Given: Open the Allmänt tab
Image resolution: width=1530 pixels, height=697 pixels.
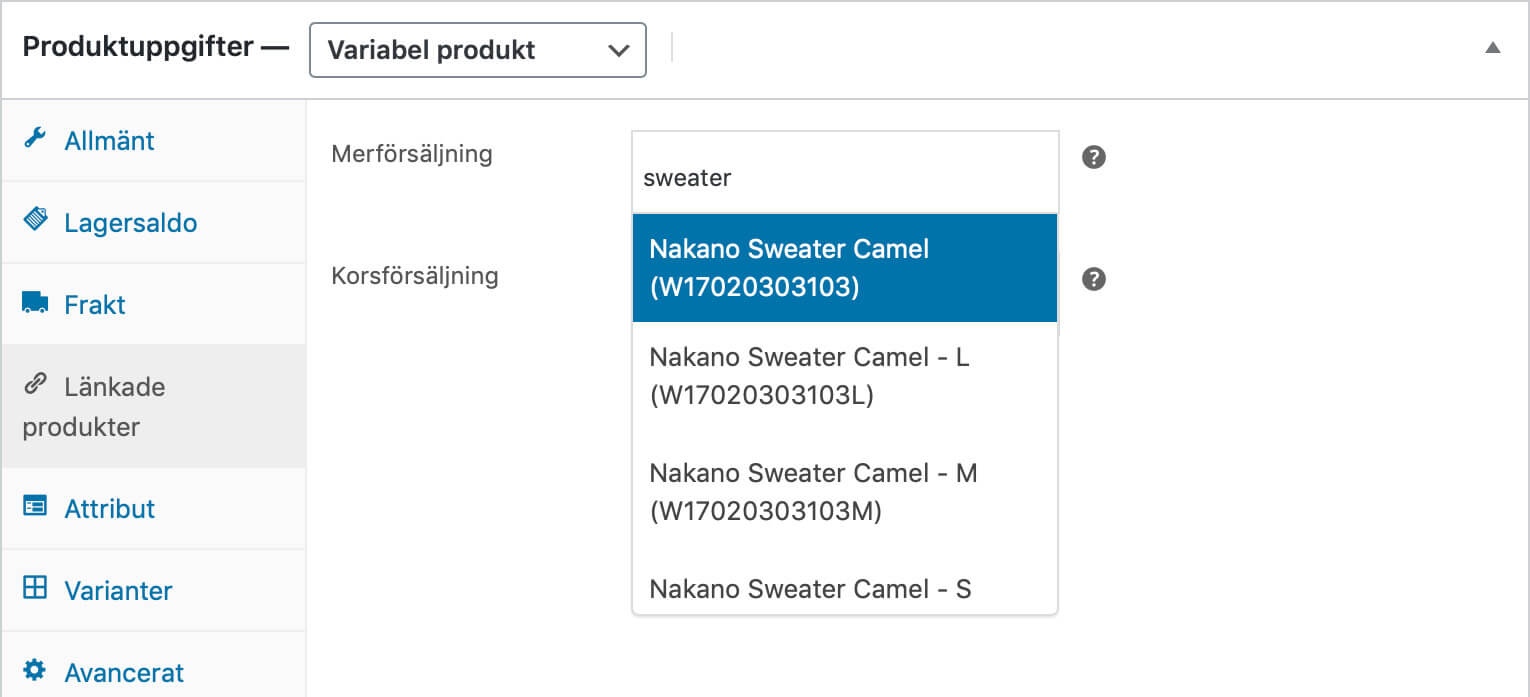Looking at the screenshot, I should tap(110, 141).
